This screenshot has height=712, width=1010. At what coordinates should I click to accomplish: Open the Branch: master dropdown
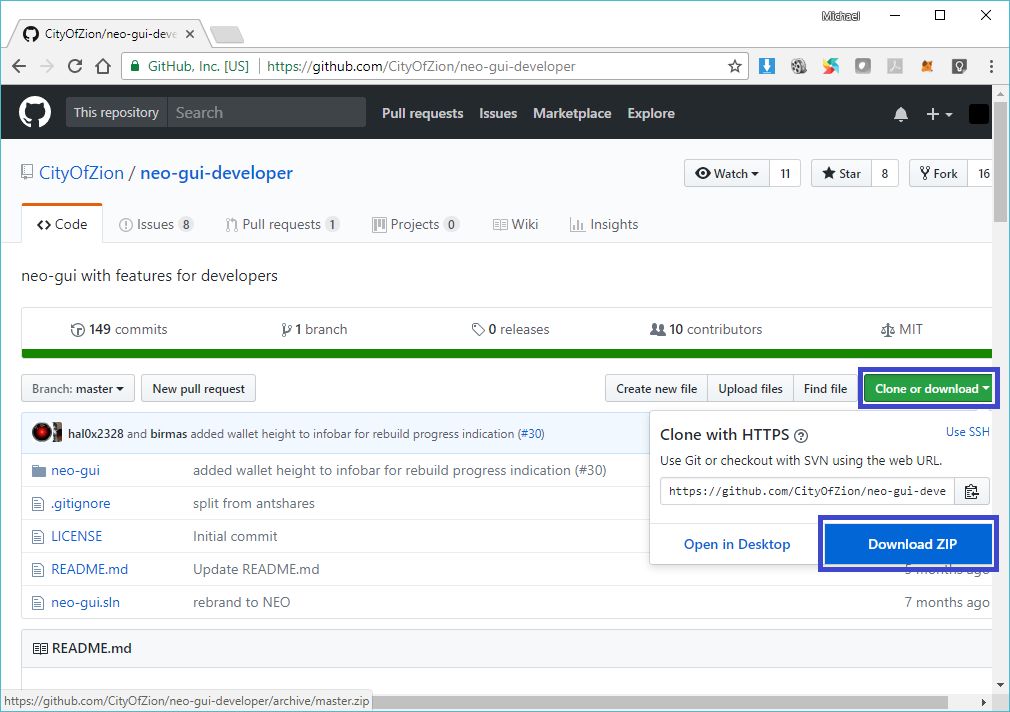(x=78, y=389)
